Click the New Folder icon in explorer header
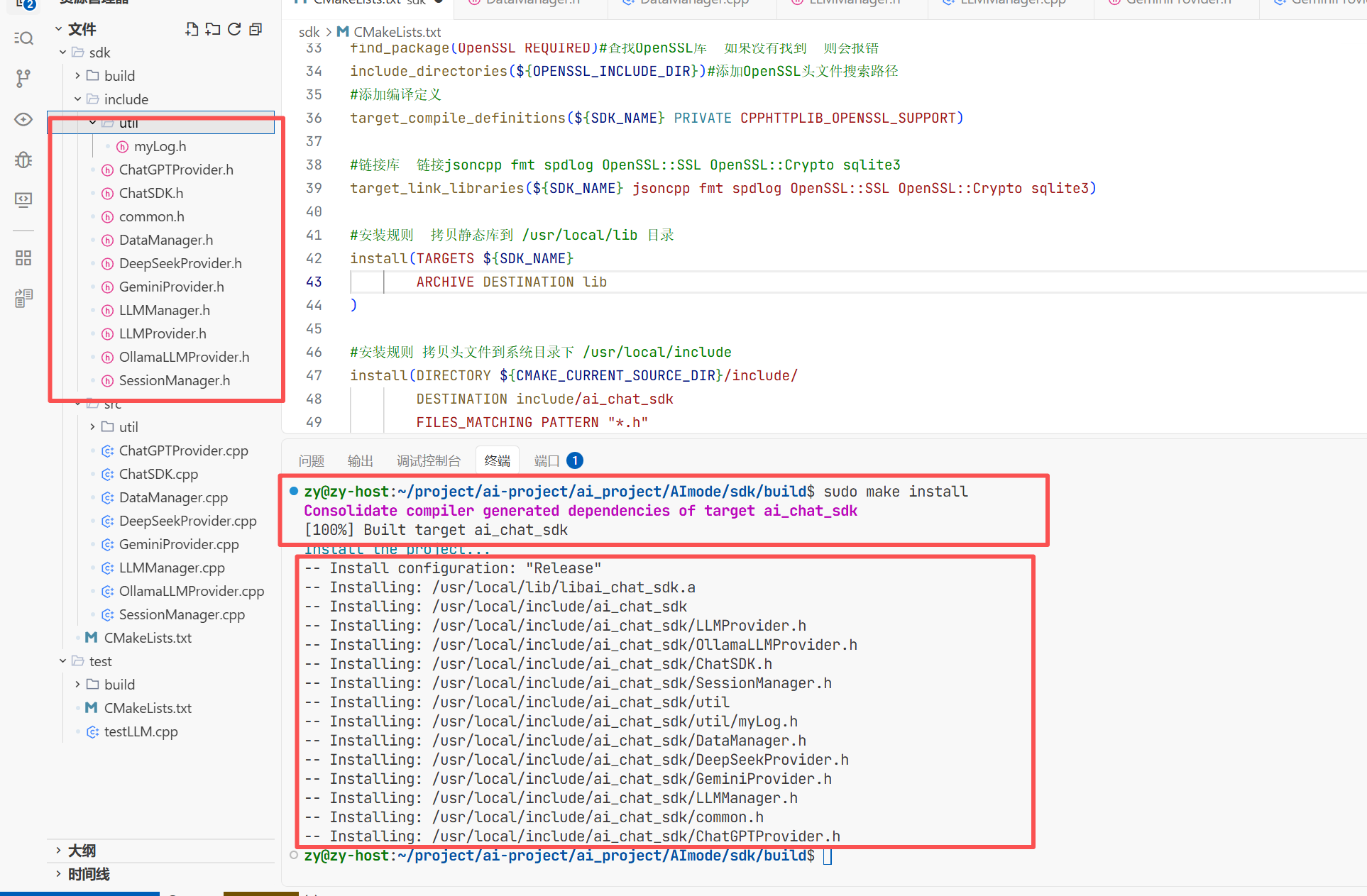 (213, 29)
